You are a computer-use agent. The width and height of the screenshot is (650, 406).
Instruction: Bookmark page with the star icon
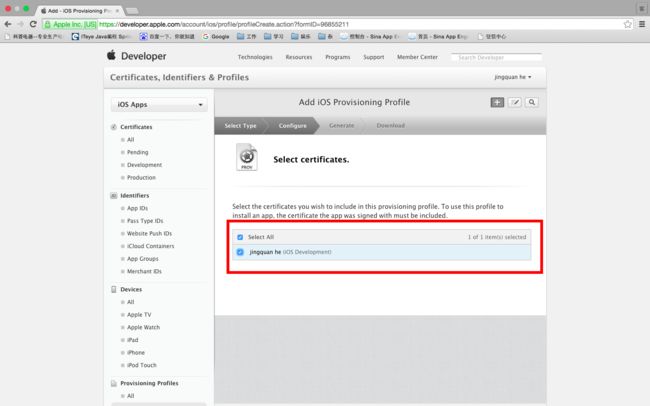pos(628,24)
